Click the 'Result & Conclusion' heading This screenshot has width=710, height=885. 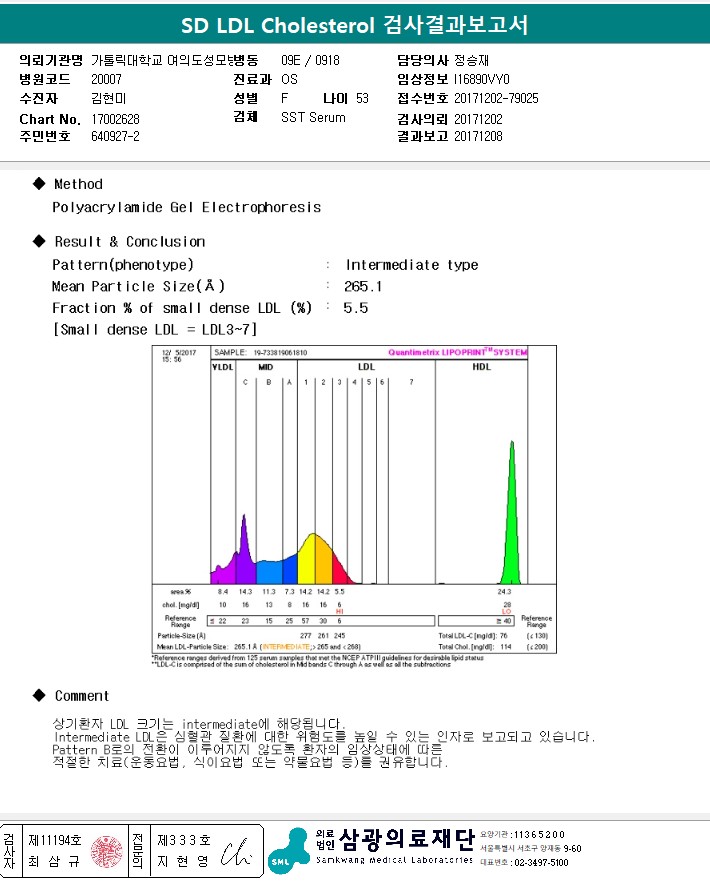coord(130,242)
